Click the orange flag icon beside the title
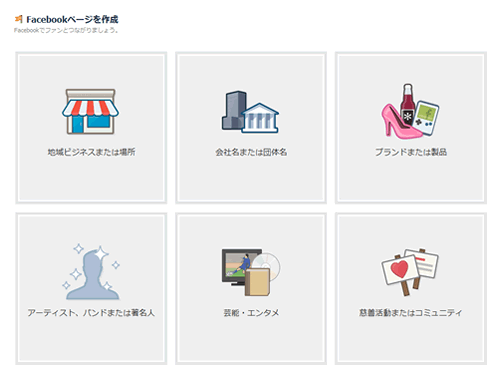This screenshot has height=380, width=500. pyautogui.click(x=19, y=19)
